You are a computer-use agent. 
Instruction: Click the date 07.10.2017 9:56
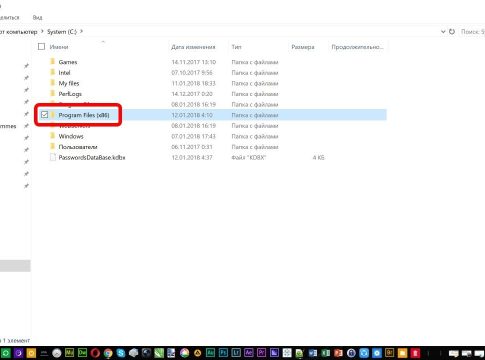click(x=192, y=73)
